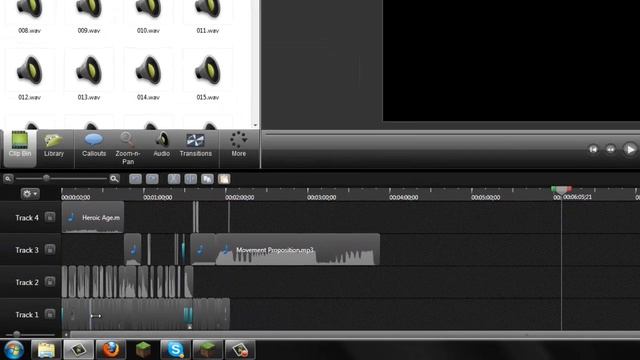This screenshot has width=640, height=360.
Task: Toggle the lock on Track 4
Action: point(50,217)
